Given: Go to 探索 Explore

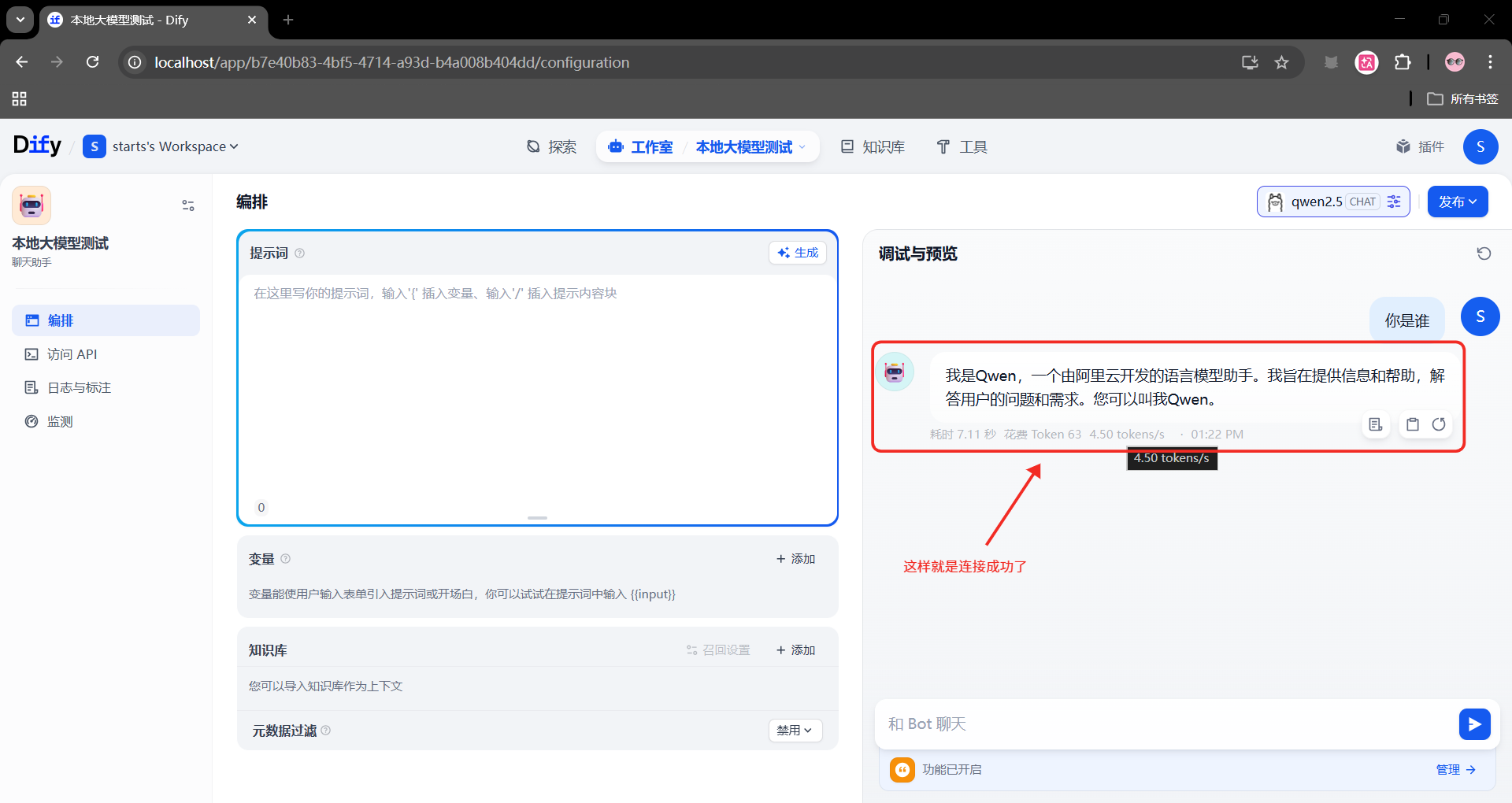Looking at the screenshot, I should (552, 147).
